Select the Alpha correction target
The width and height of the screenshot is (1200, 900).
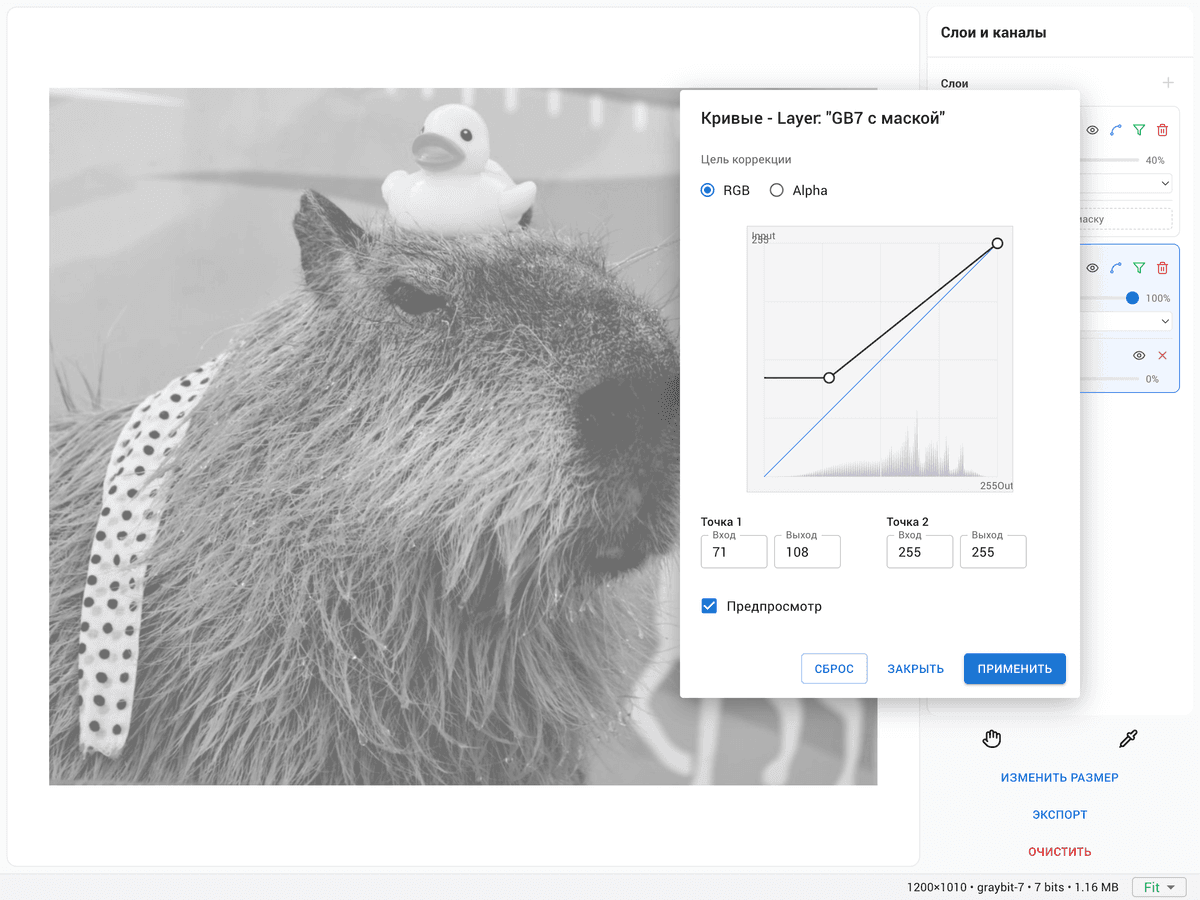coord(777,190)
